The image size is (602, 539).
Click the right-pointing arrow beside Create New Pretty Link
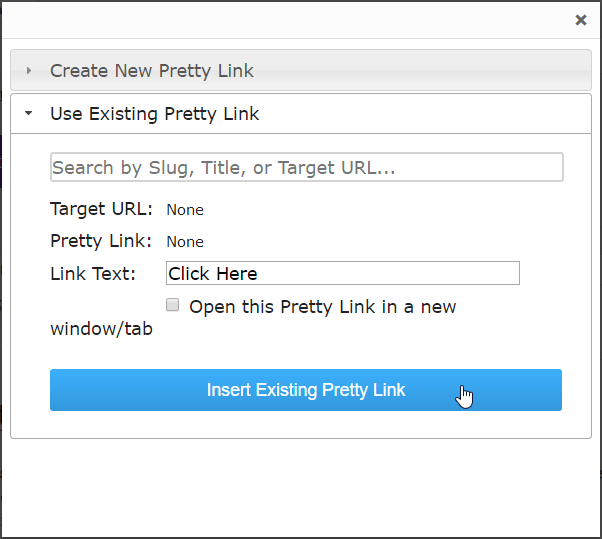[x=28, y=71]
